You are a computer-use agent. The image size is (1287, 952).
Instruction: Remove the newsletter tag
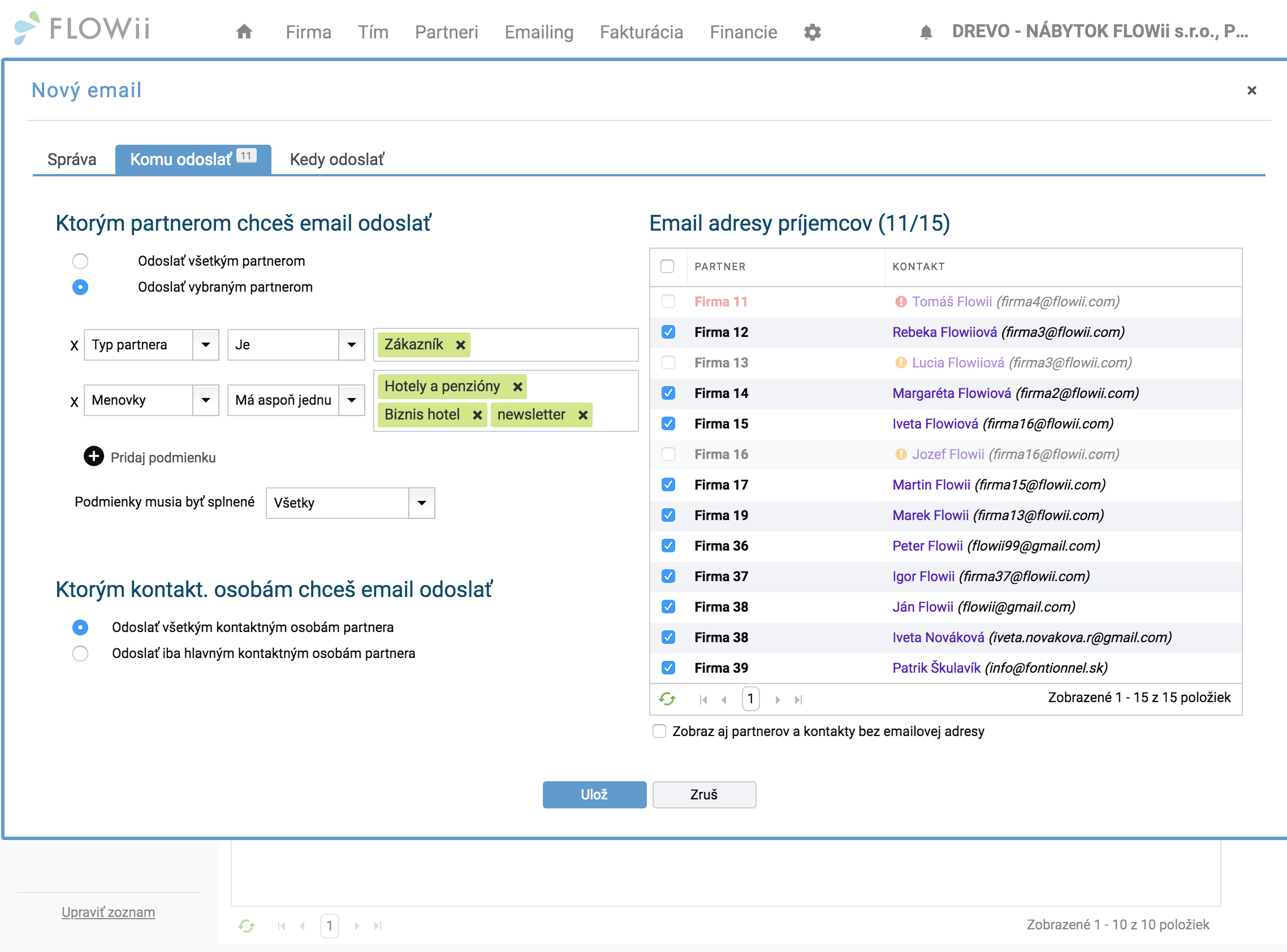[x=582, y=415]
